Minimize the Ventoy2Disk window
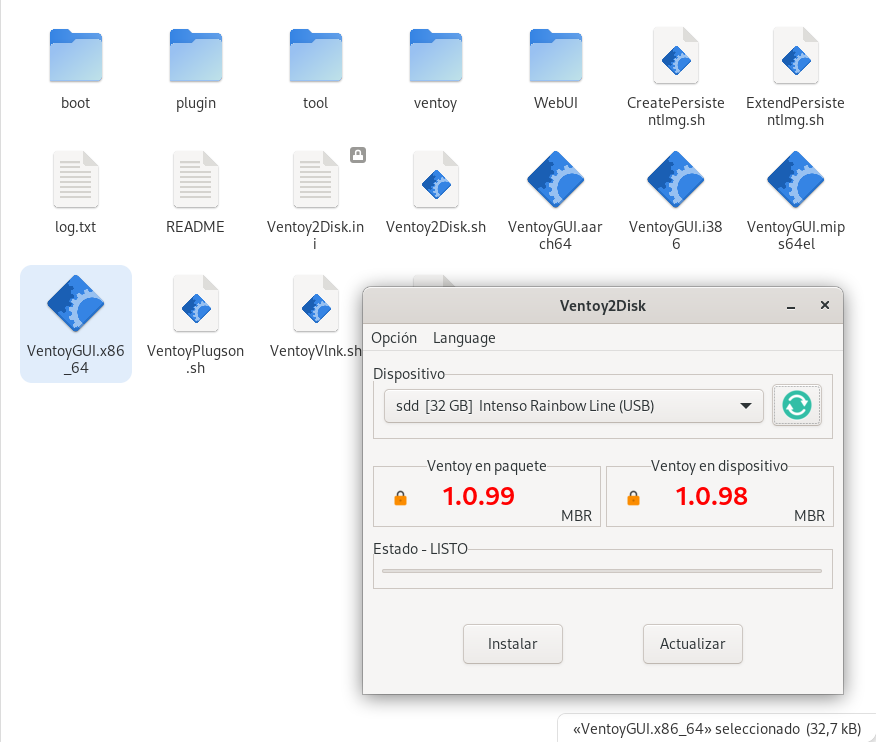The image size is (876, 742). click(x=791, y=306)
